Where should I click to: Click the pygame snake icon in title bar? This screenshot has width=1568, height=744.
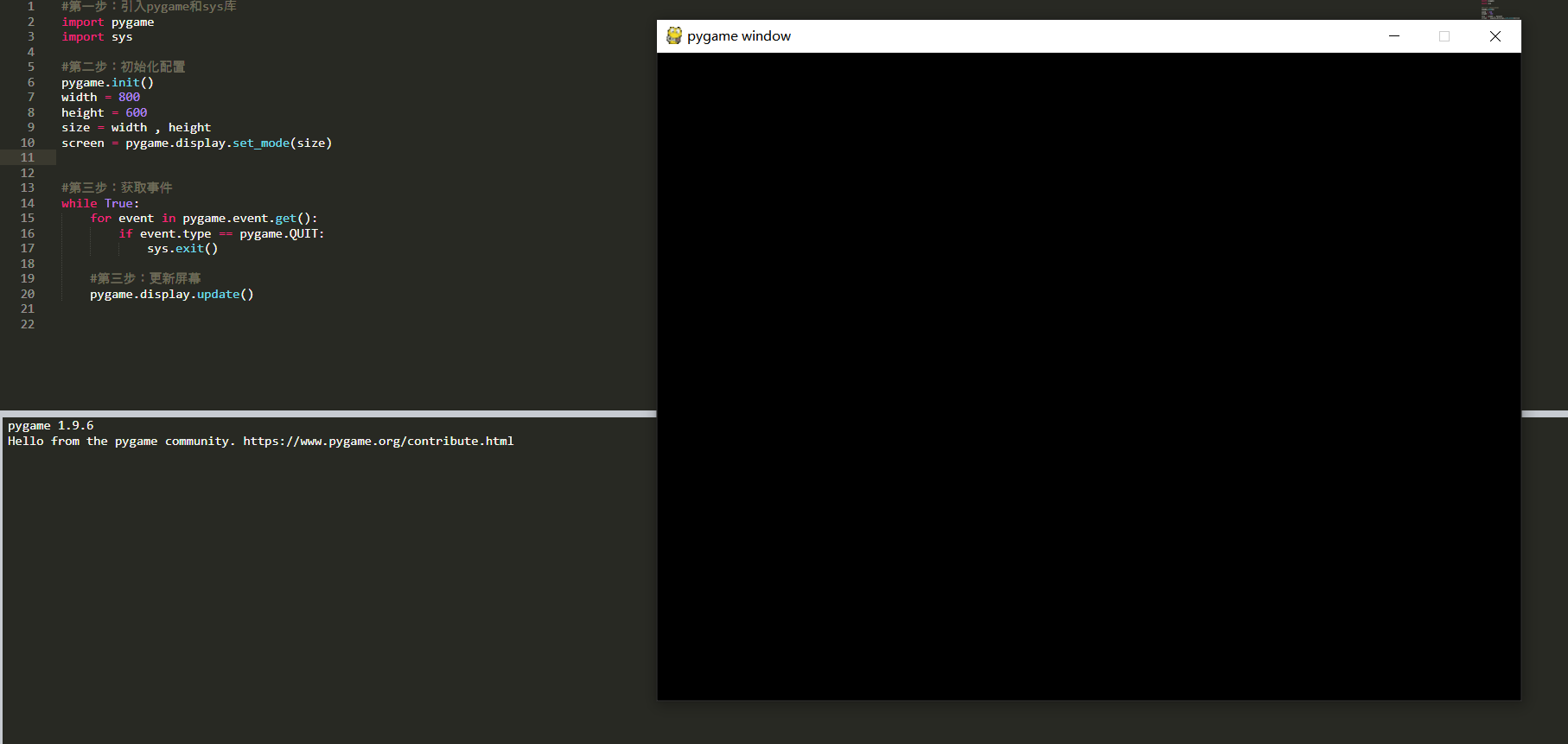pyautogui.click(x=674, y=35)
